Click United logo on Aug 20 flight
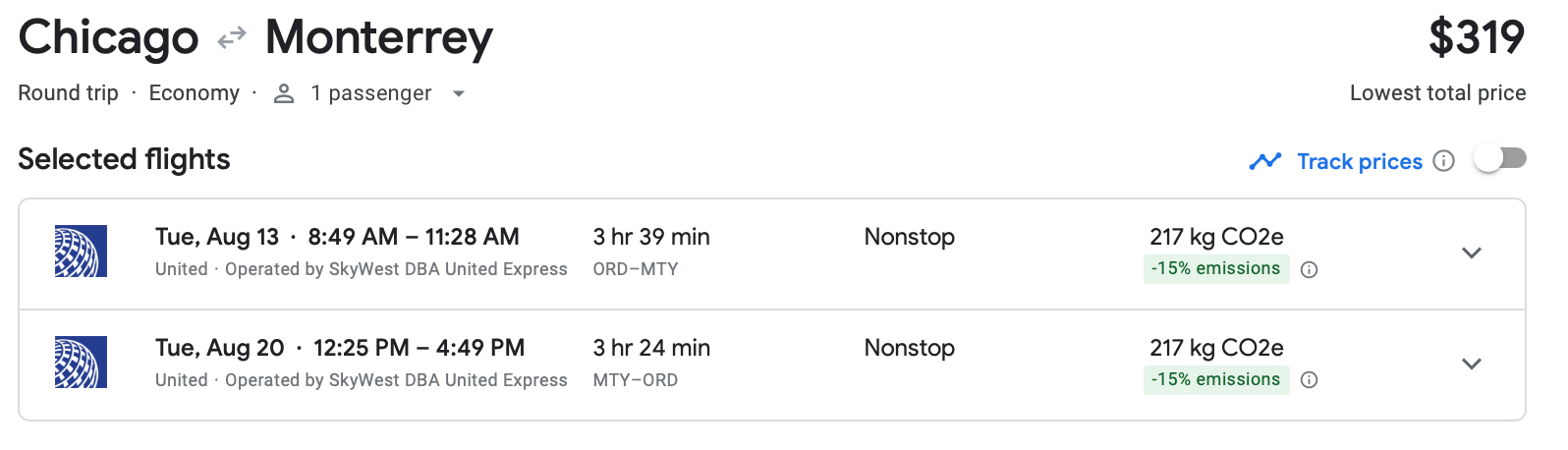 [x=81, y=363]
